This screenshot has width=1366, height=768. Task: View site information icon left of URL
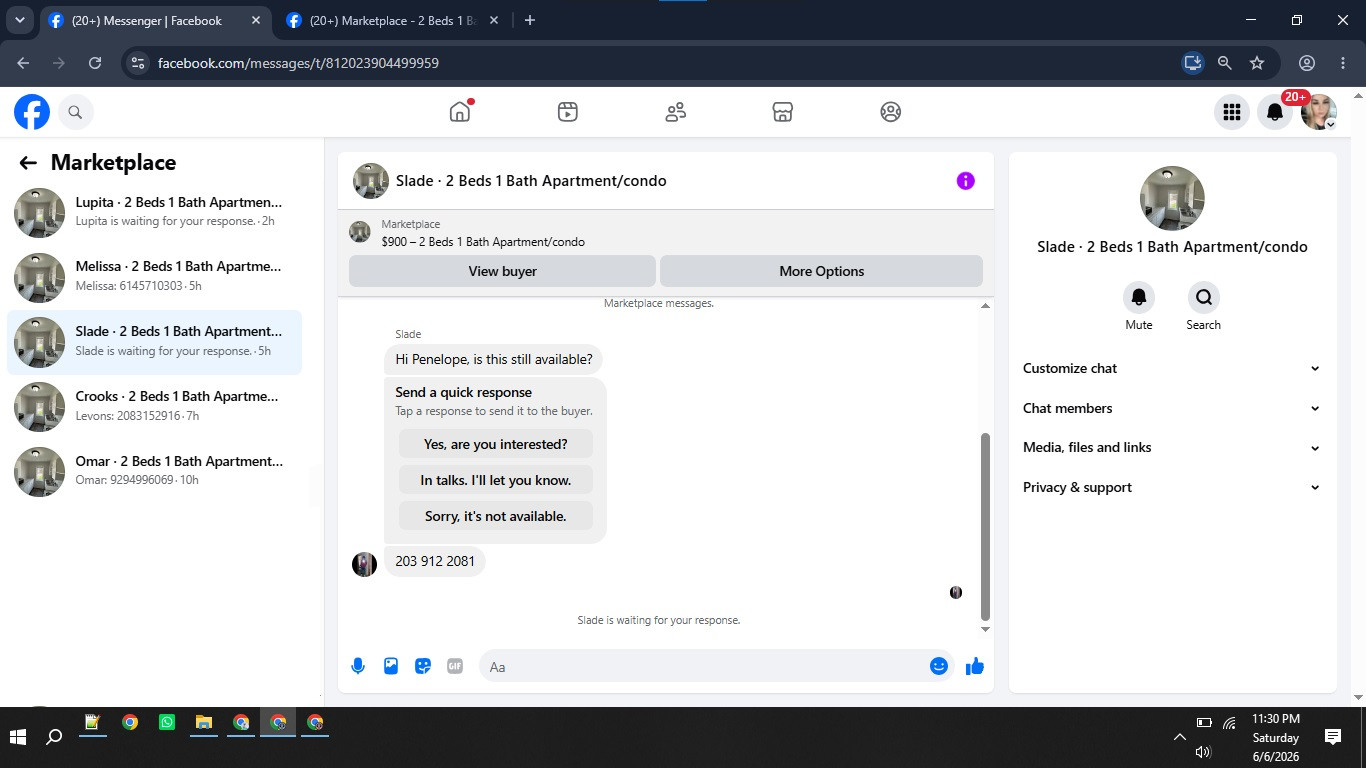coord(138,63)
